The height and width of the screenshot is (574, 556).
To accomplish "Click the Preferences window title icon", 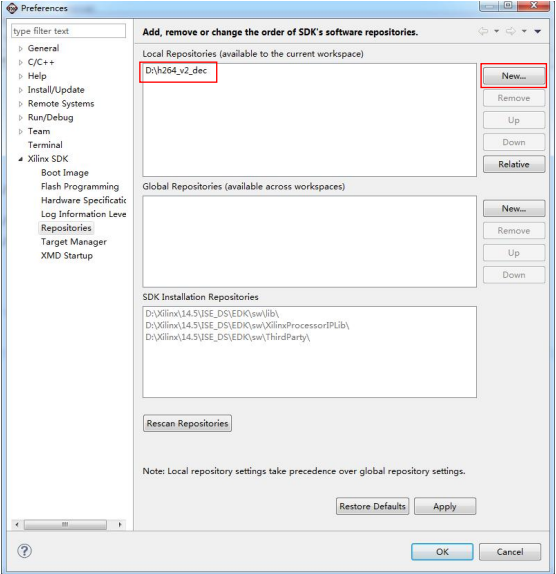I will point(12,8).
